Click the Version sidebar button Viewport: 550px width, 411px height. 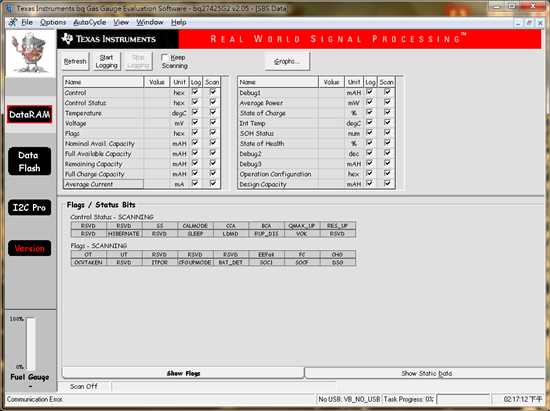pyautogui.click(x=29, y=248)
